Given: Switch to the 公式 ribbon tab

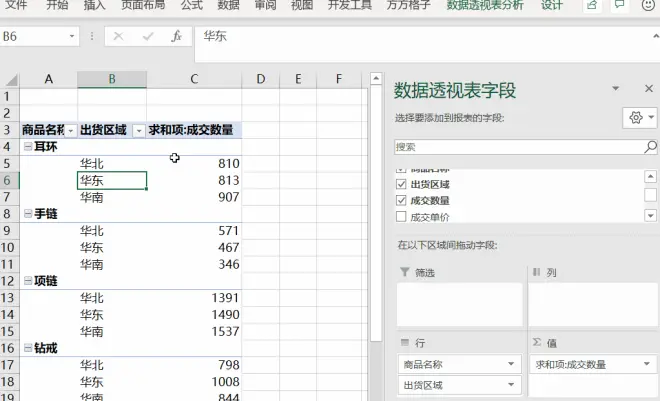Looking at the screenshot, I should click(192, 5).
